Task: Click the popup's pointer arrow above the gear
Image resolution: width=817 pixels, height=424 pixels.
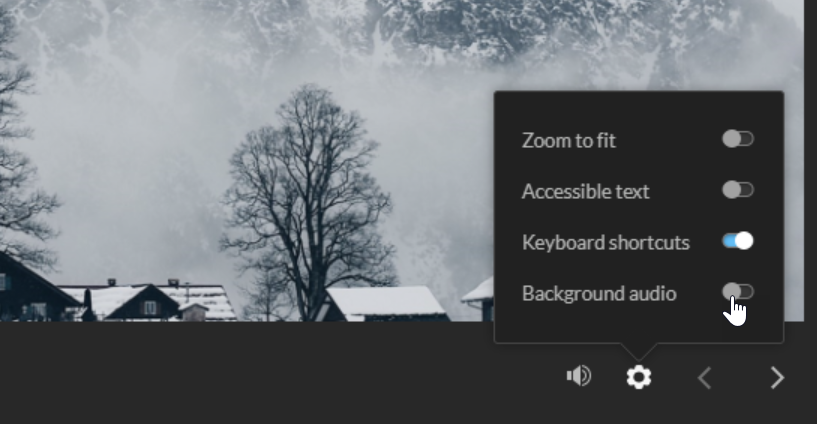Action: pyautogui.click(x=639, y=352)
